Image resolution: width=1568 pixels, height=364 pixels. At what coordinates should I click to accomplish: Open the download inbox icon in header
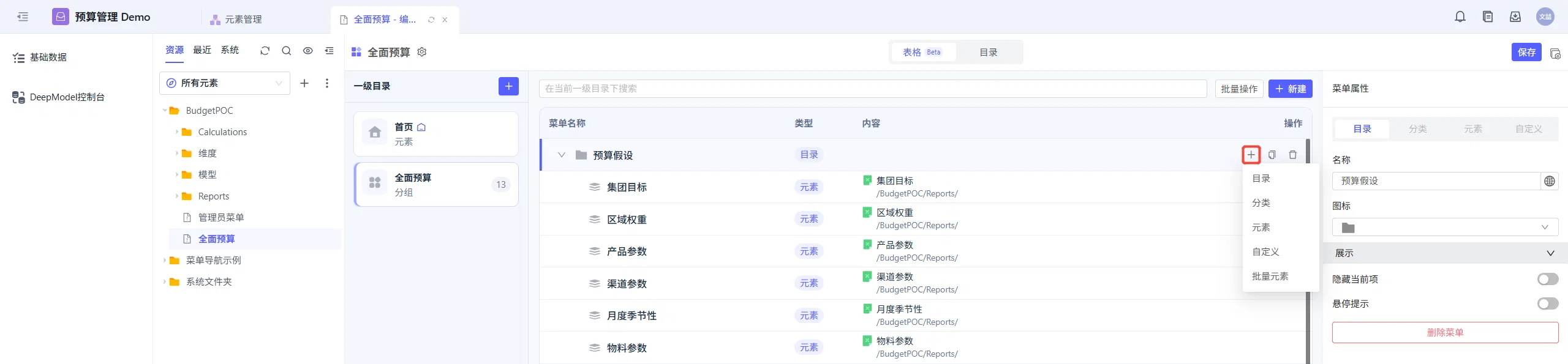tap(1515, 17)
